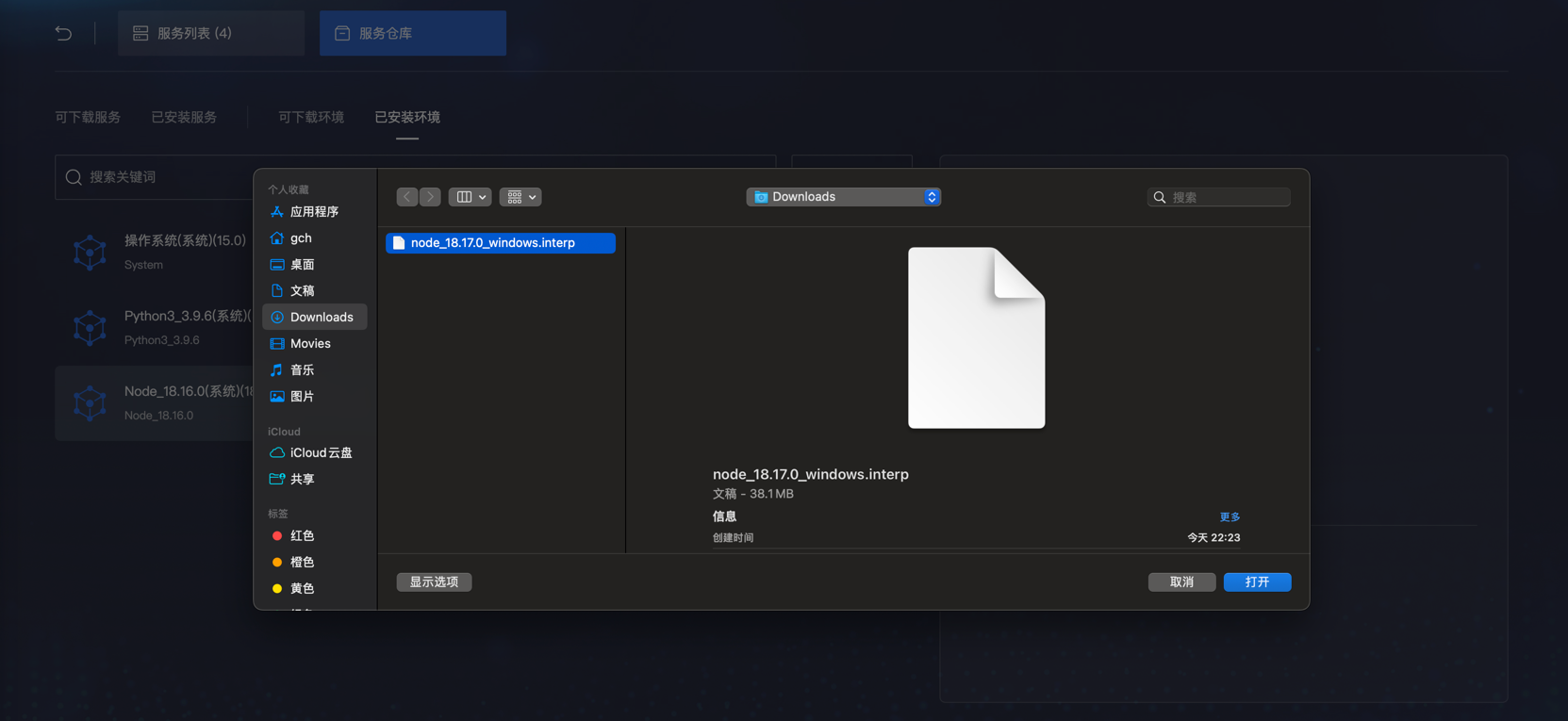Select Downloads in the sidebar

point(314,318)
